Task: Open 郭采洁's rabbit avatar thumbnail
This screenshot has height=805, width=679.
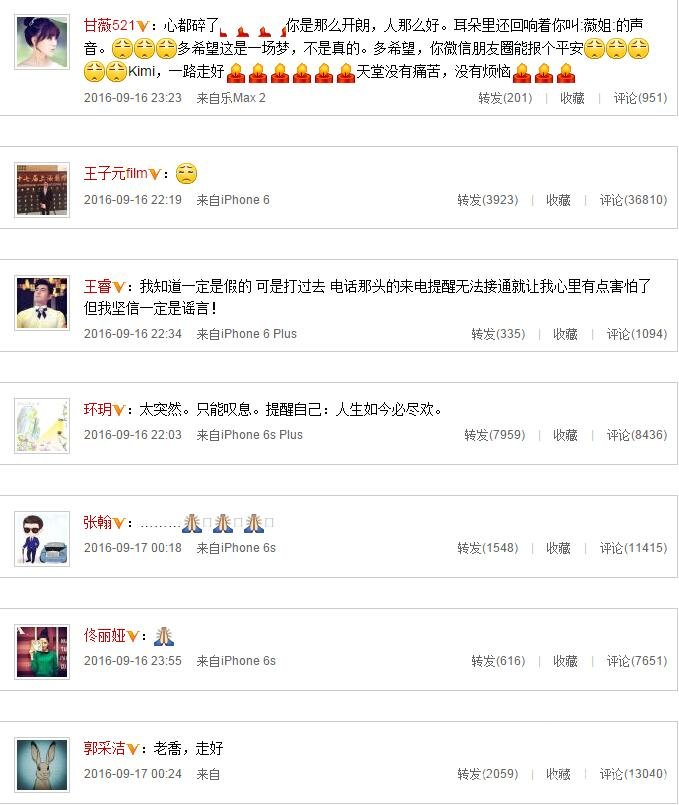Action: click(42, 765)
